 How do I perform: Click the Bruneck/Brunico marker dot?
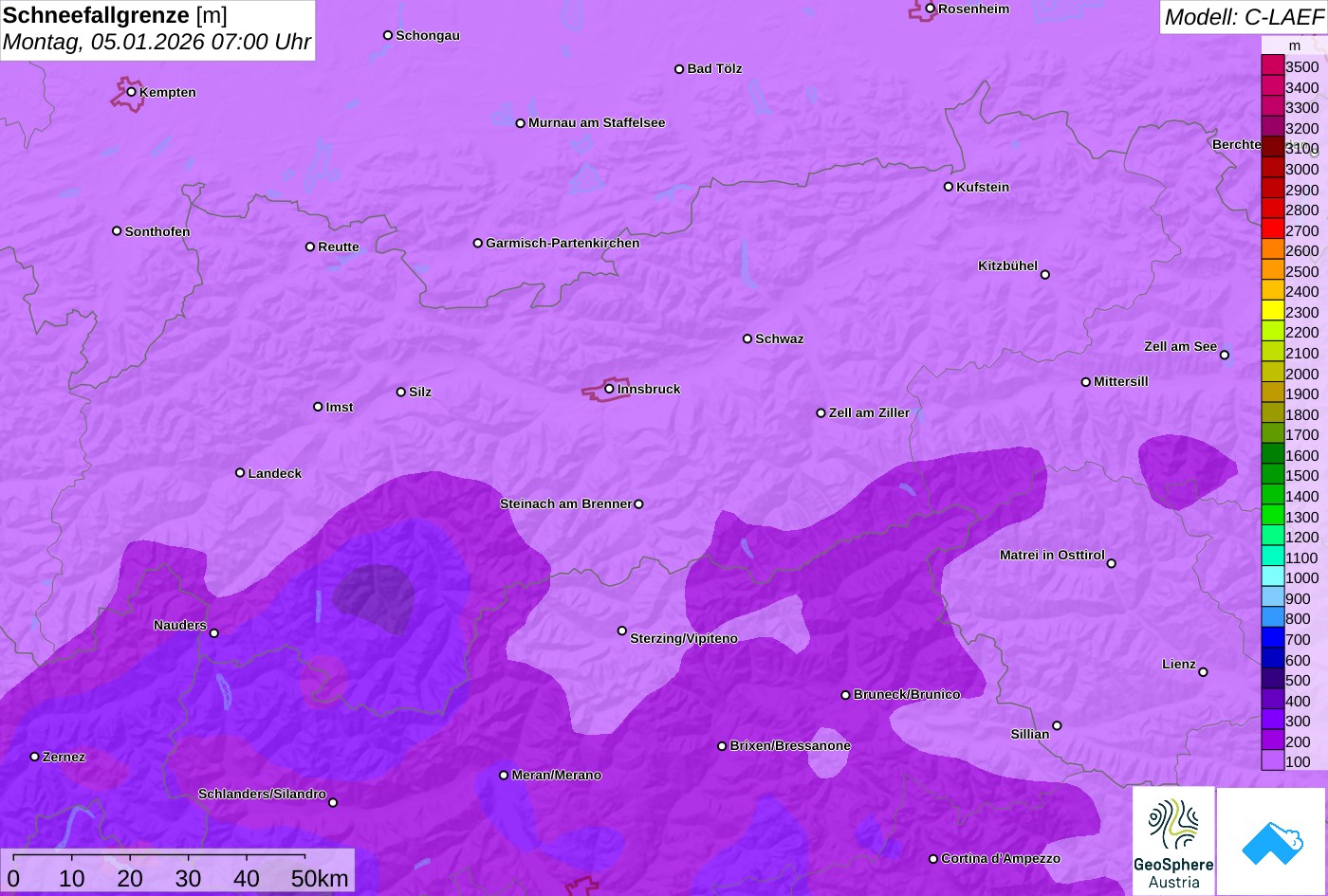point(846,695)
